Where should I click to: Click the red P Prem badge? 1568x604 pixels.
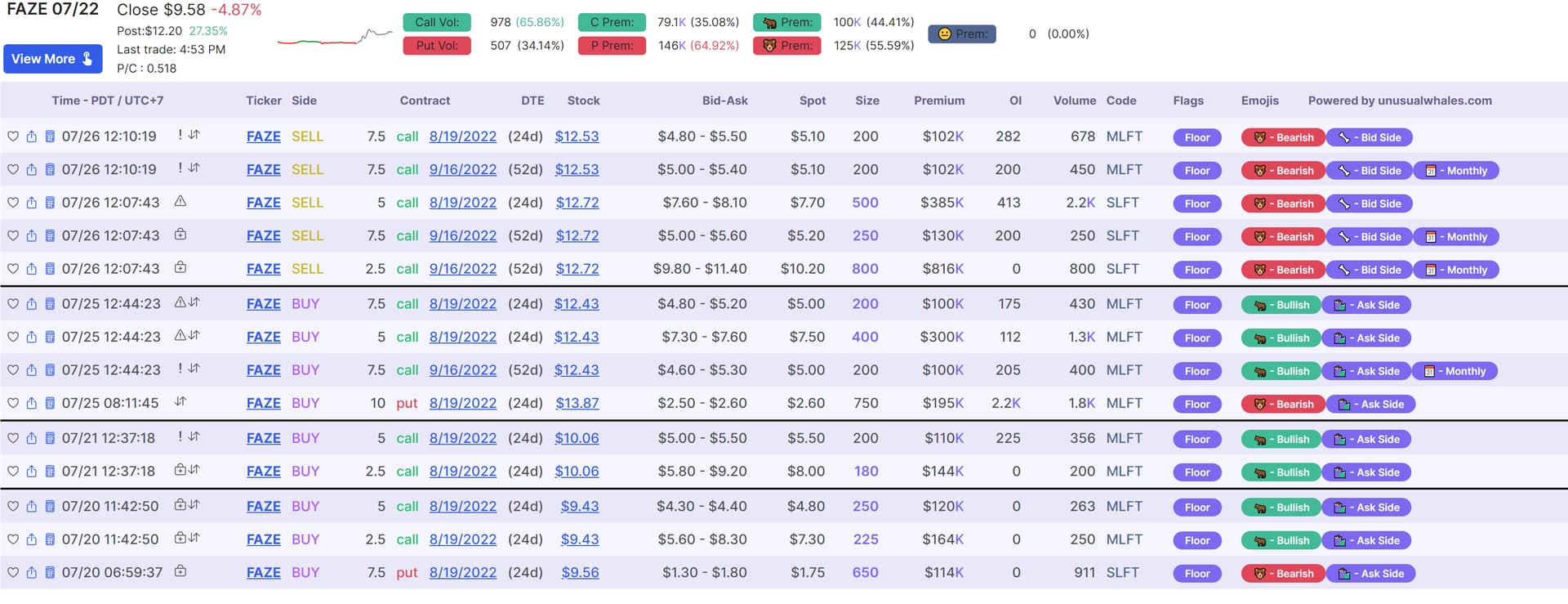point(612,46)
